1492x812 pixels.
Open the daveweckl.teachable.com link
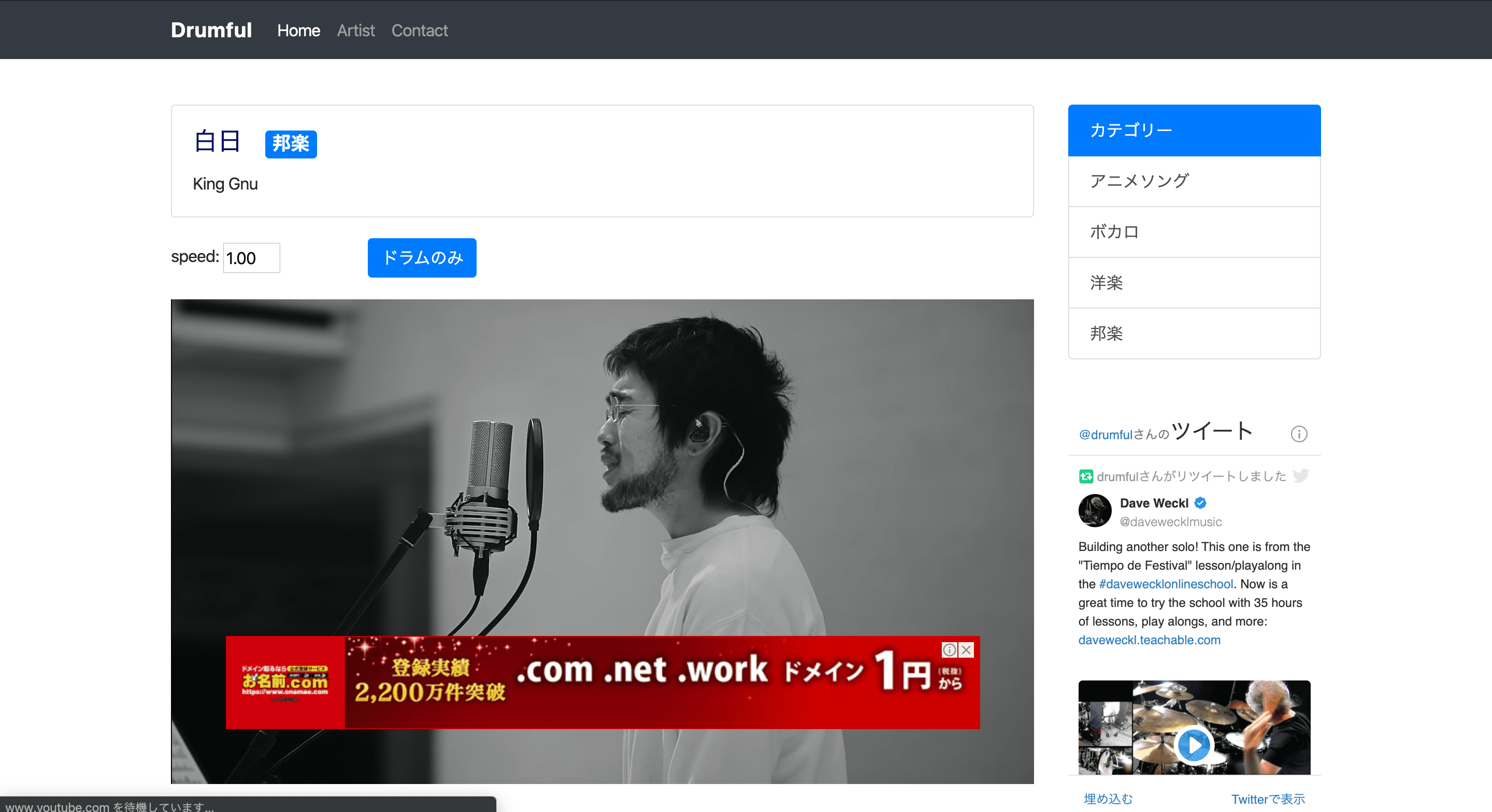[1149, 640]
